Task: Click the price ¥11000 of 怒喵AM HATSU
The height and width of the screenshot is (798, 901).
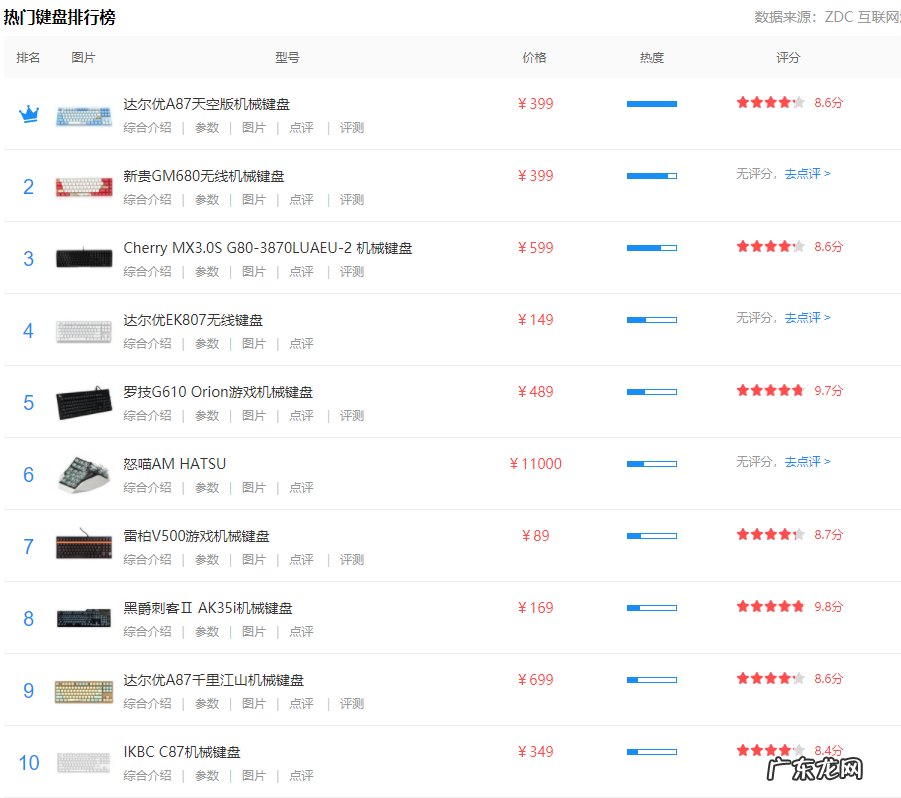Action: coord(536,463)
